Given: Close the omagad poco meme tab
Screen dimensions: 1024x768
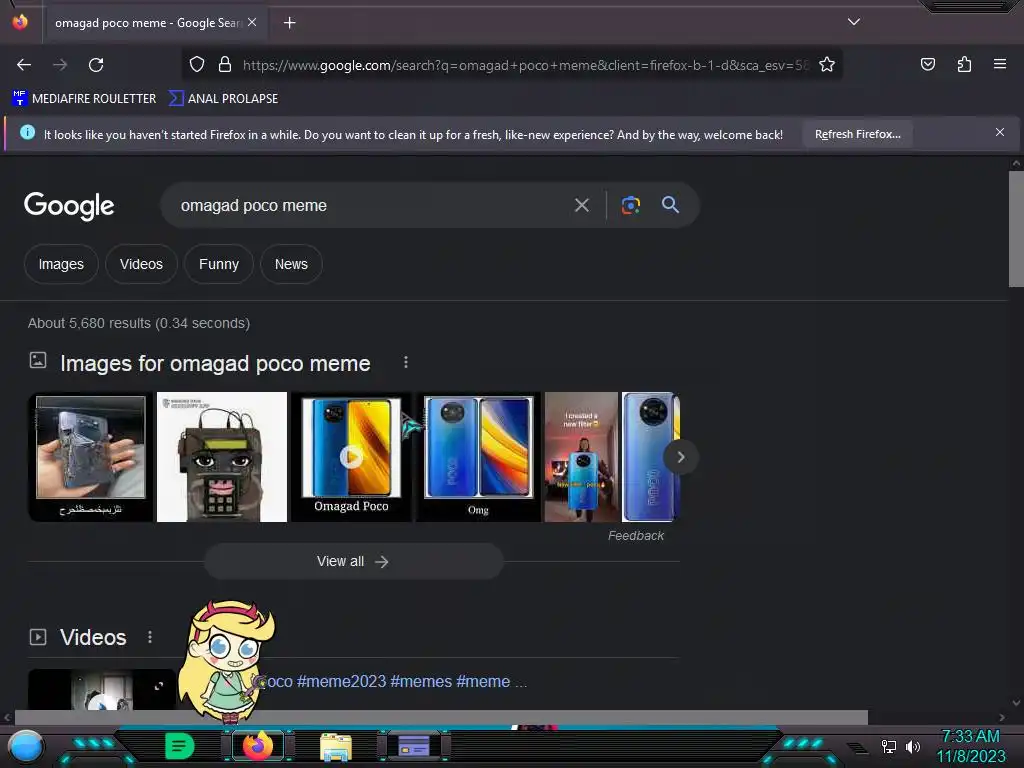Looking at the screenshot, I should point(252,22).
